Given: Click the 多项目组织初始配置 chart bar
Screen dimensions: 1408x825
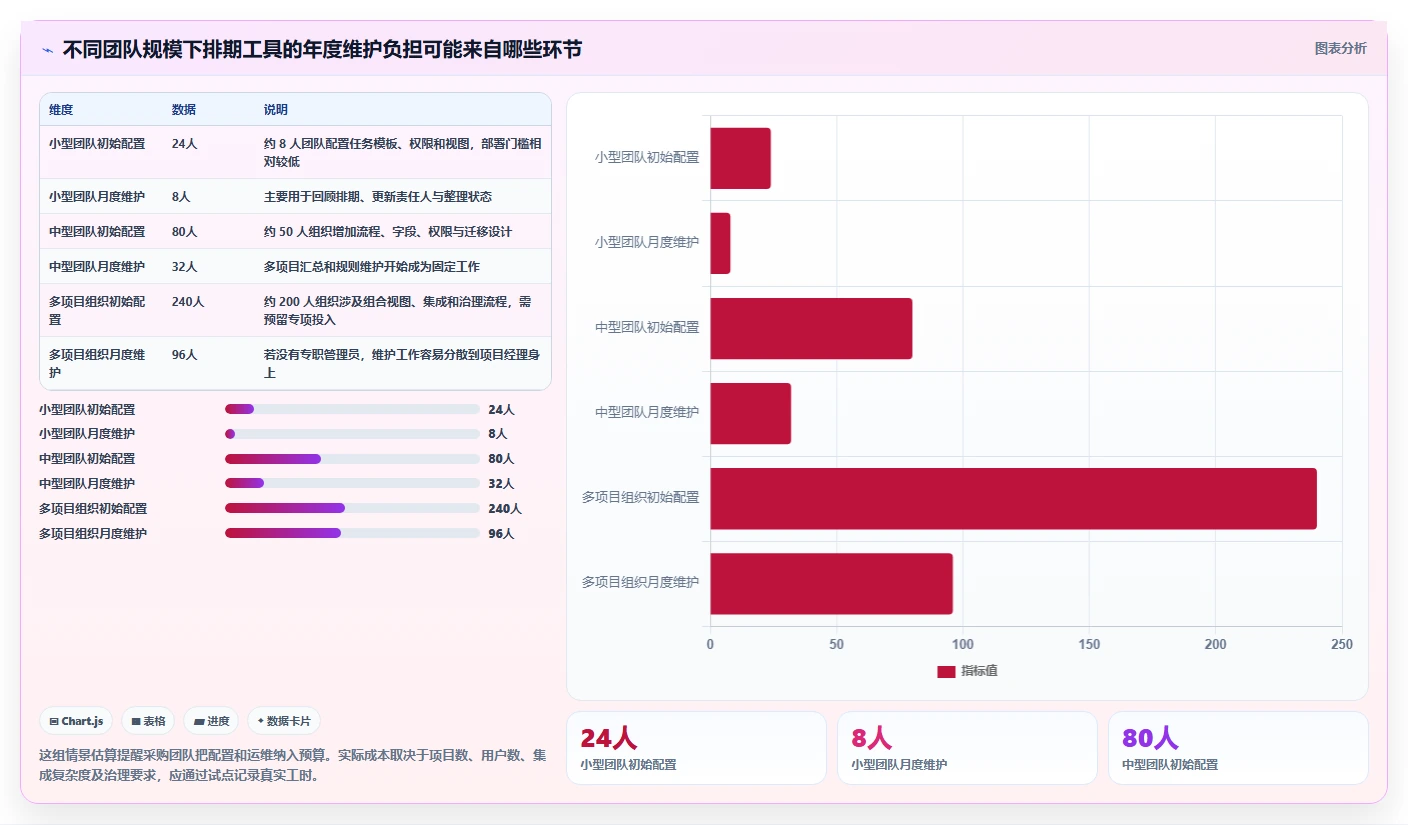Looking at the screenshot, I should tap(1013, 498).
